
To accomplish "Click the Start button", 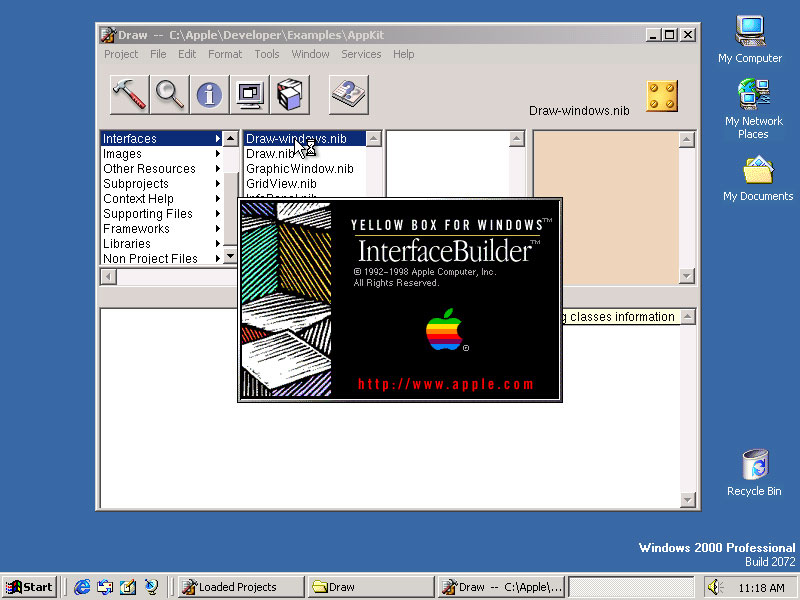I will [29, 587].
